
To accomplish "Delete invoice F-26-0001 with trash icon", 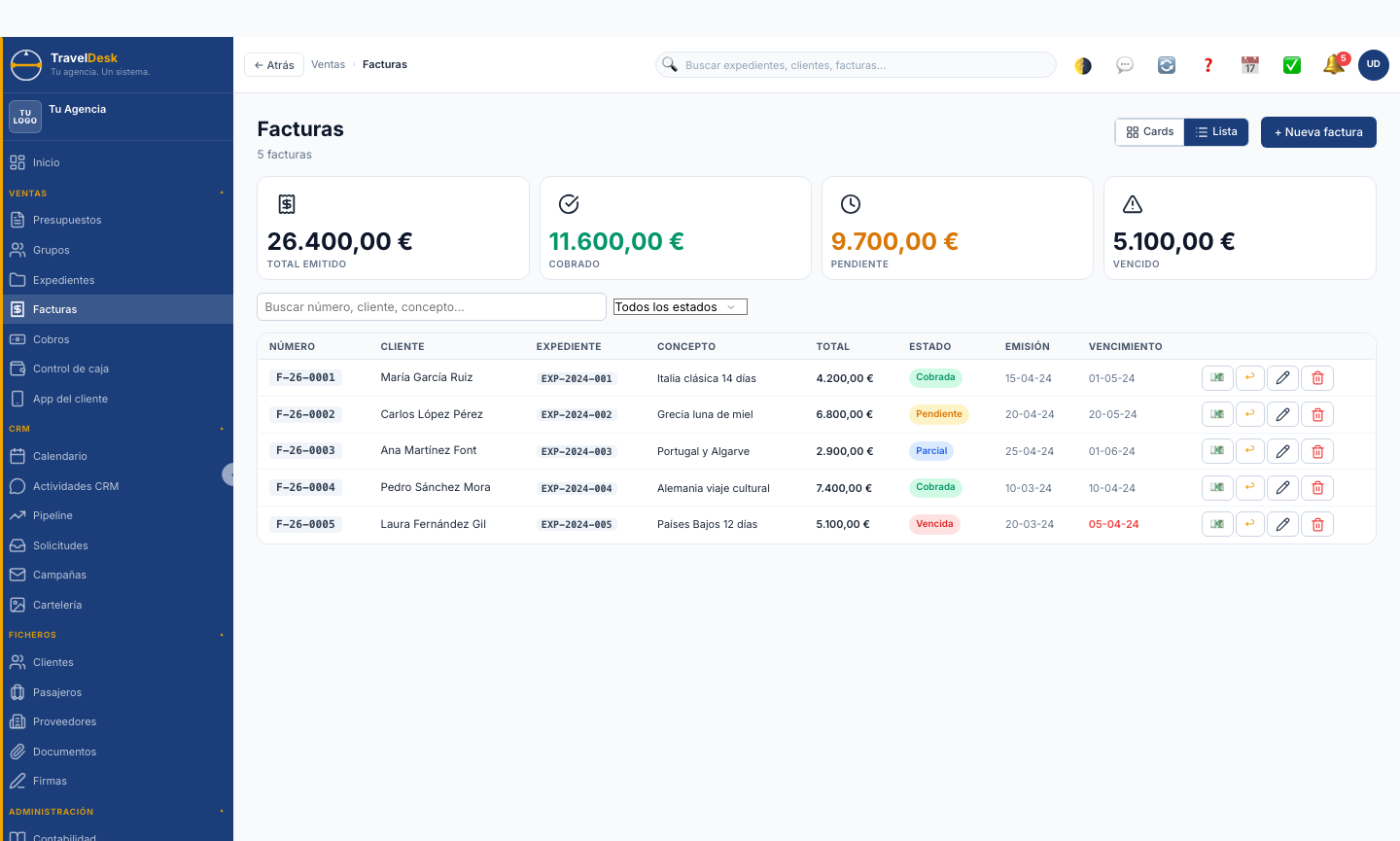I will coord(1317,378).
